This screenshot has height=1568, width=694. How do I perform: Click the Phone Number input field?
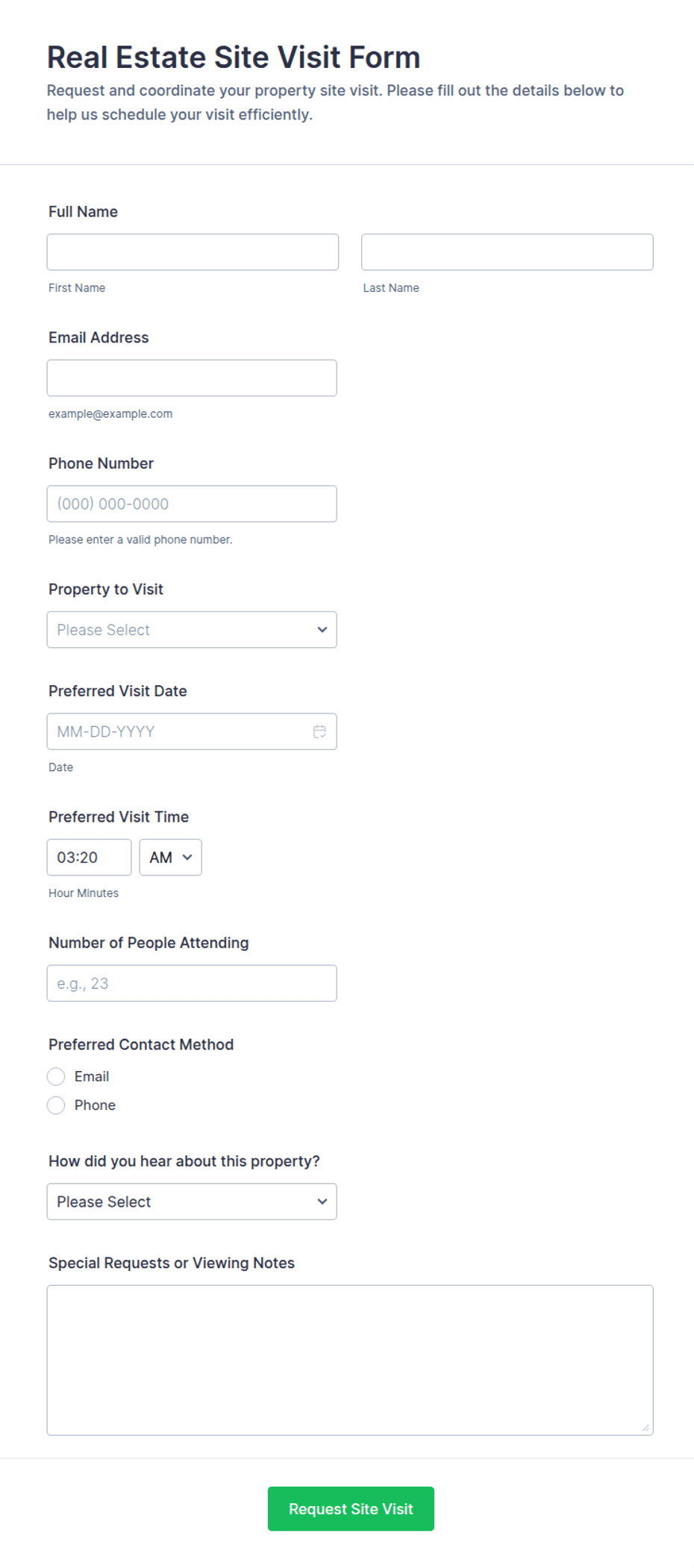tap(191, 503)
